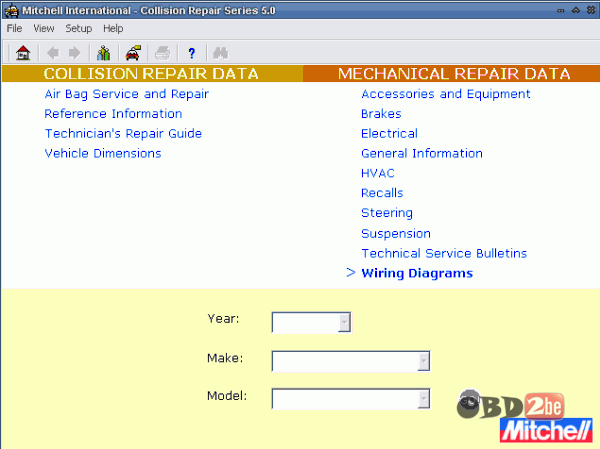Click the Print toolbar icon

coord(162,53)
